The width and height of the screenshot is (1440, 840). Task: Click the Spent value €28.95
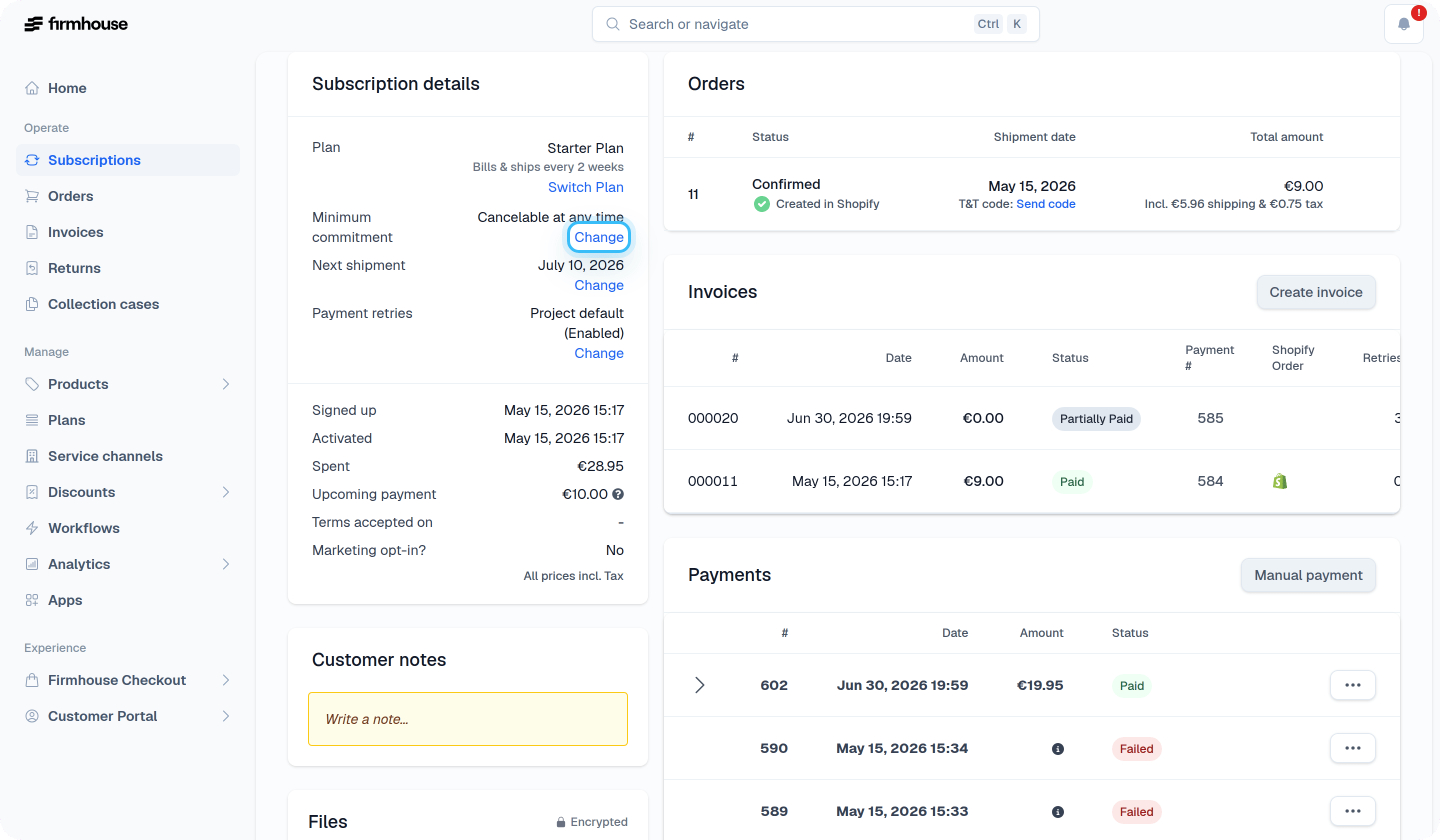click(600, 466)
